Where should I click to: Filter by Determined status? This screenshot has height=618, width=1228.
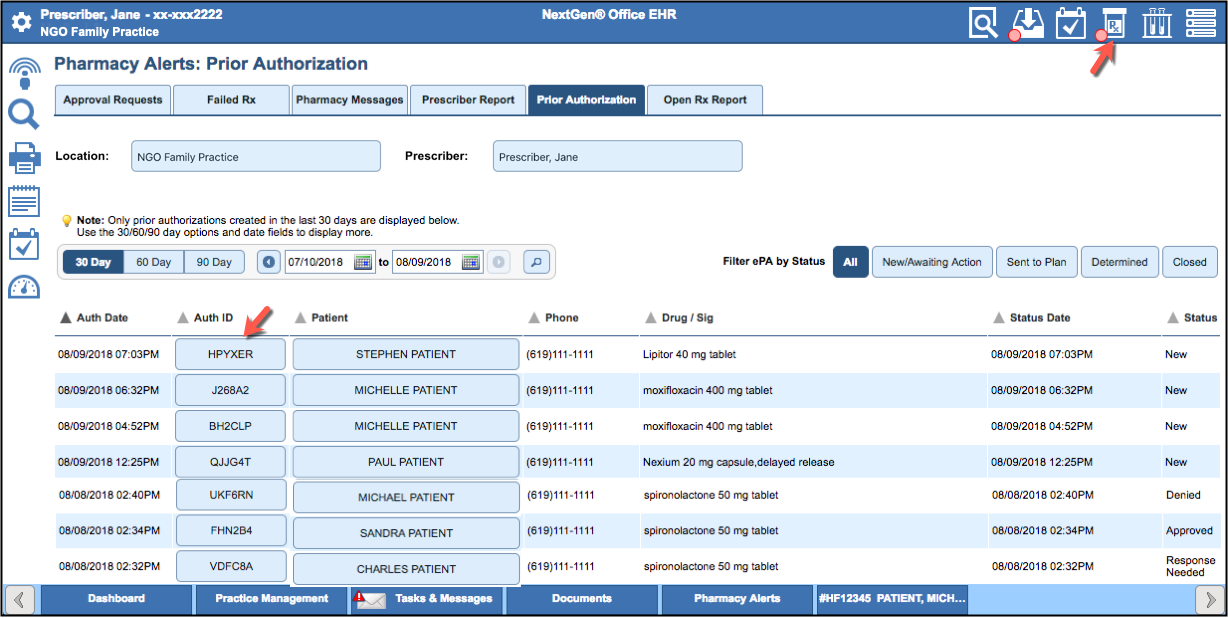(1119, 262)
